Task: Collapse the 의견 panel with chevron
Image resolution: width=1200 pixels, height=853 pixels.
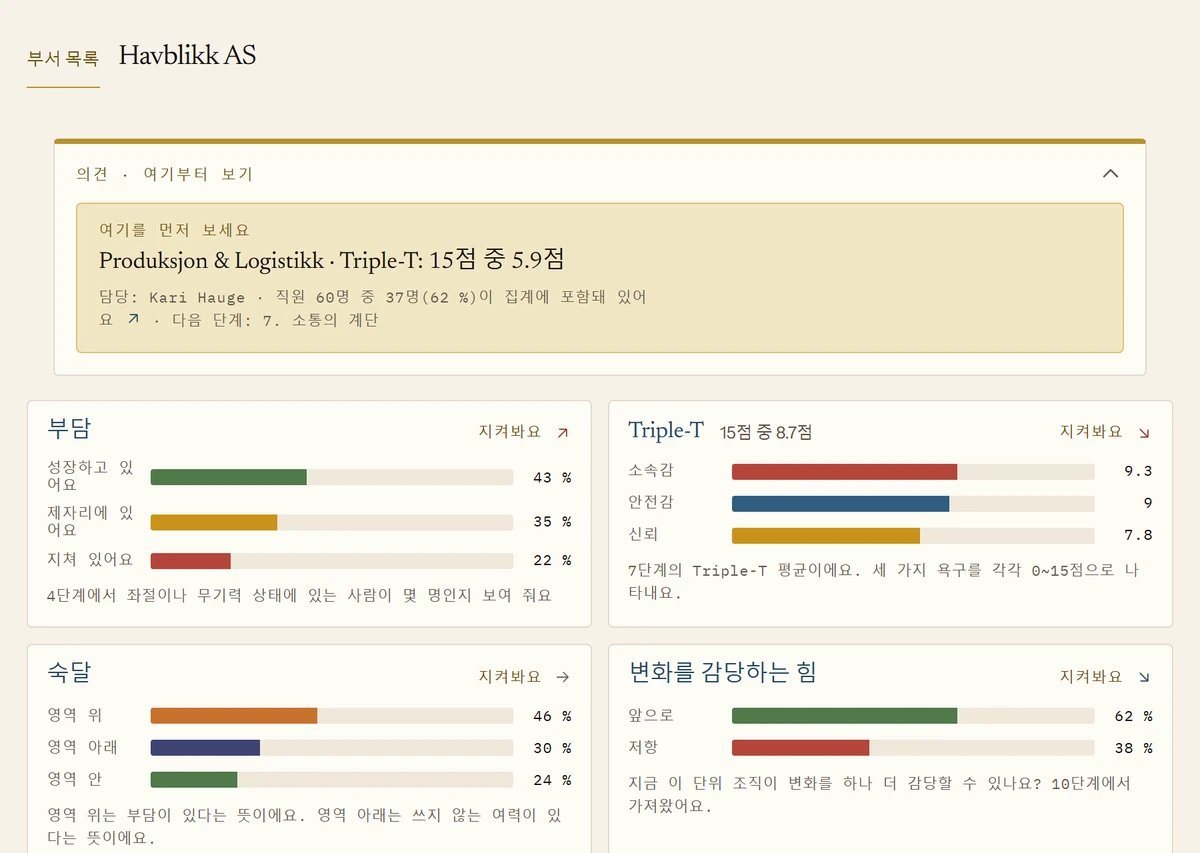Action: [1110, 173]
